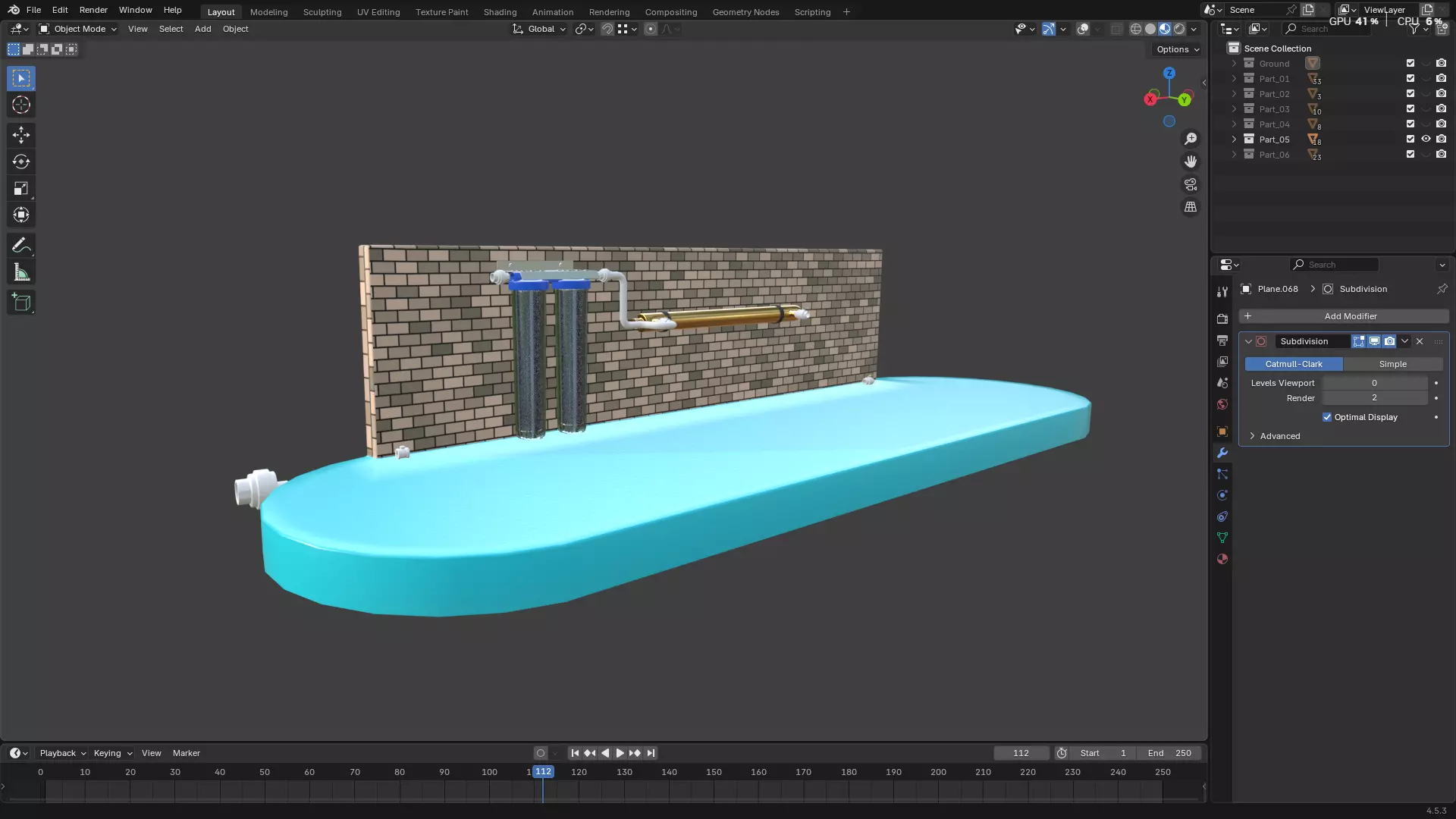
Task: Switch to rendered viewport shading
Action: (x=1179, y=29)
